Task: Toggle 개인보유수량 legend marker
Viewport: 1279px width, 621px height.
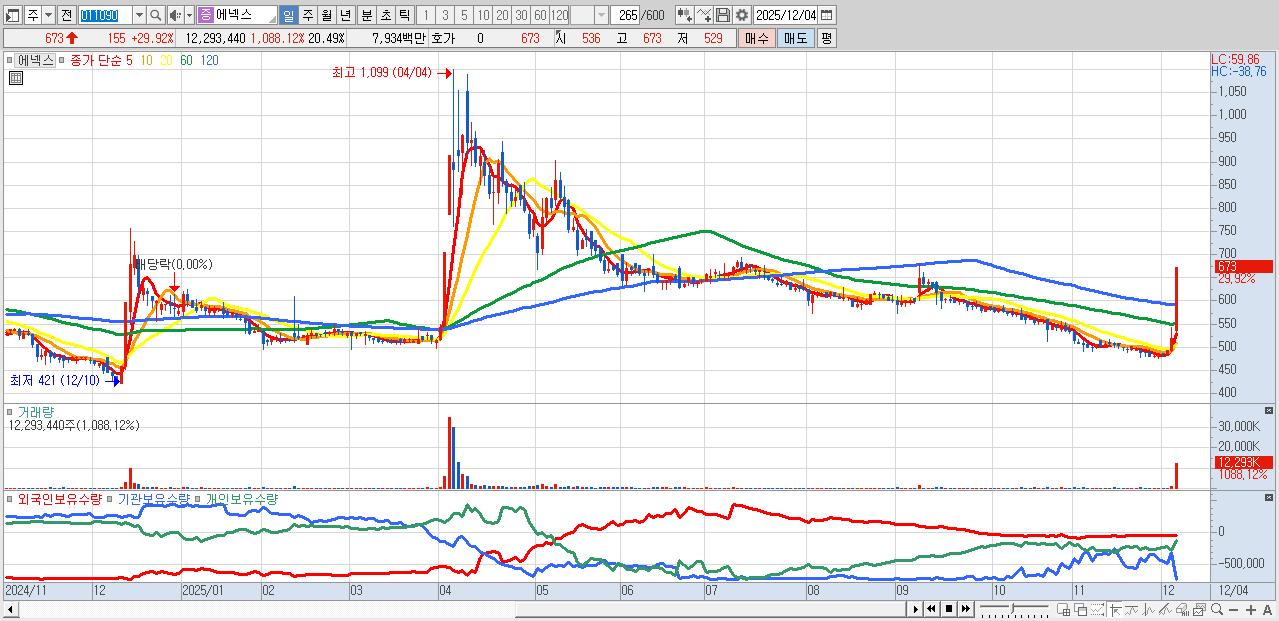Action: pos(198,498)
